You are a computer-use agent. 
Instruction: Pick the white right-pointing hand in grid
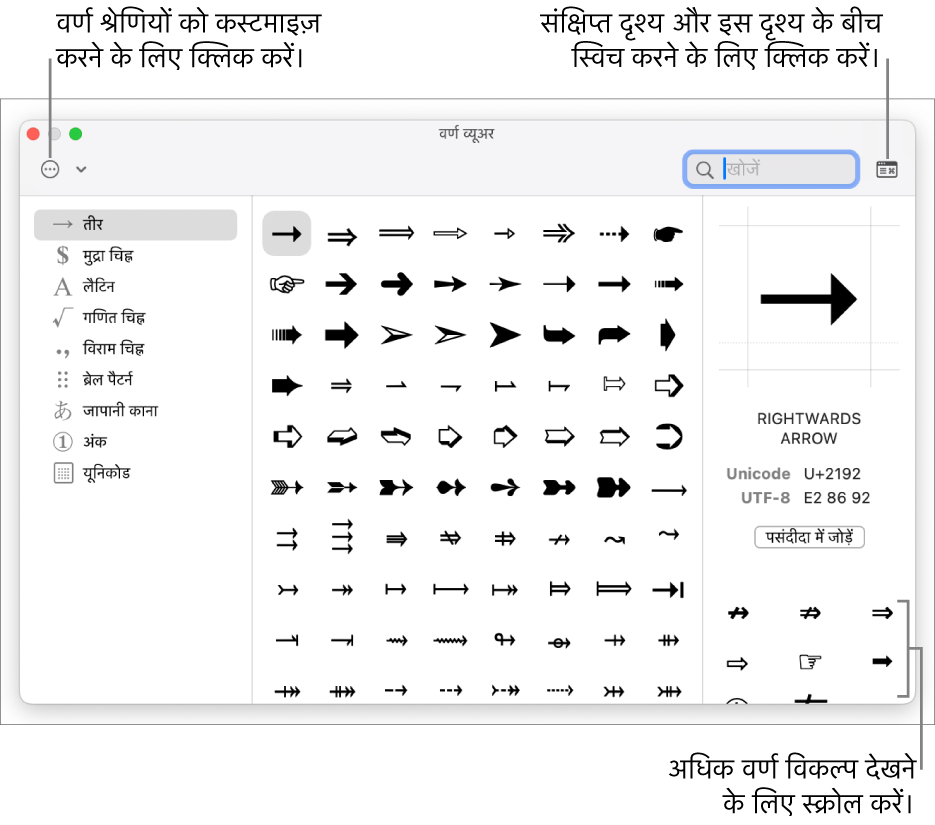coord(287,284)
